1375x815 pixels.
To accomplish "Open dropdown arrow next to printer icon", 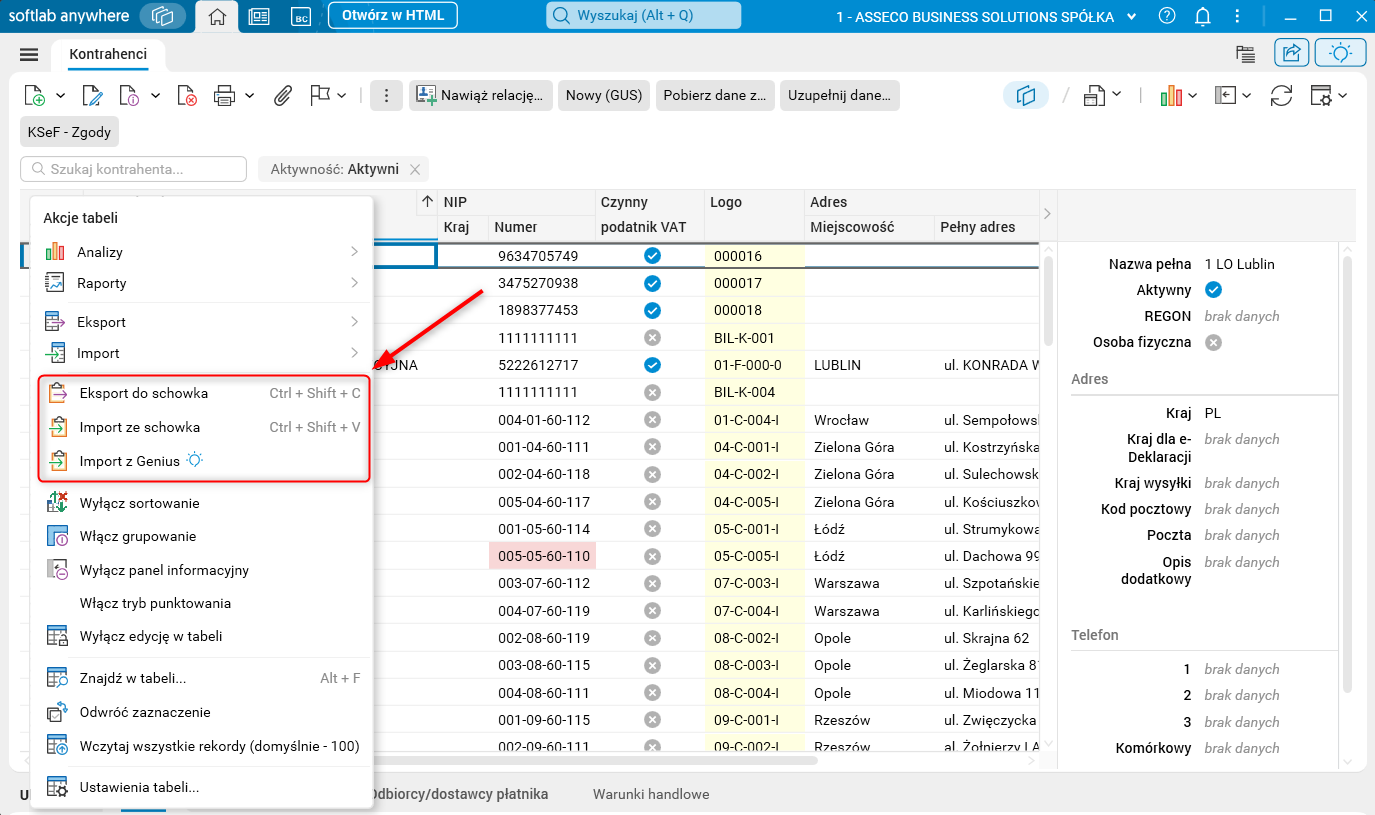I will tap(249, 95).
